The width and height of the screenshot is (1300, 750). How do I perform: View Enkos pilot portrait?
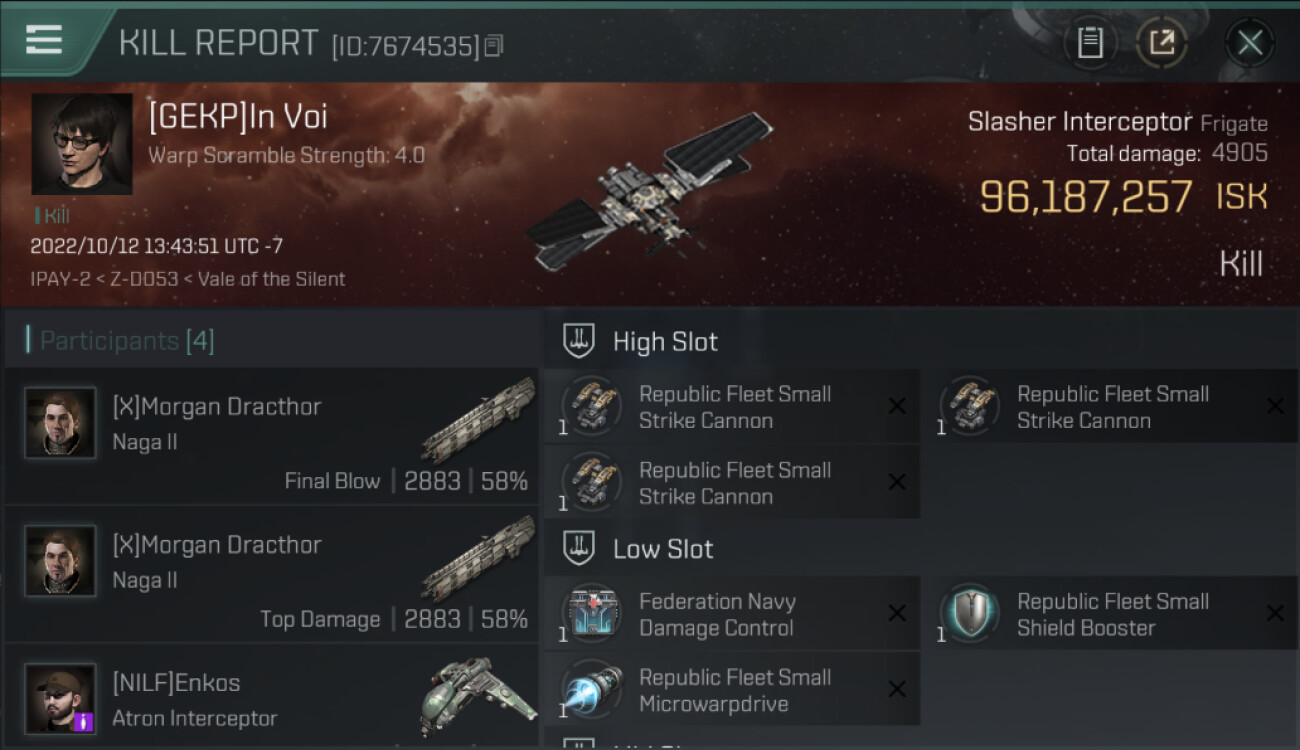tap(60, 698)
